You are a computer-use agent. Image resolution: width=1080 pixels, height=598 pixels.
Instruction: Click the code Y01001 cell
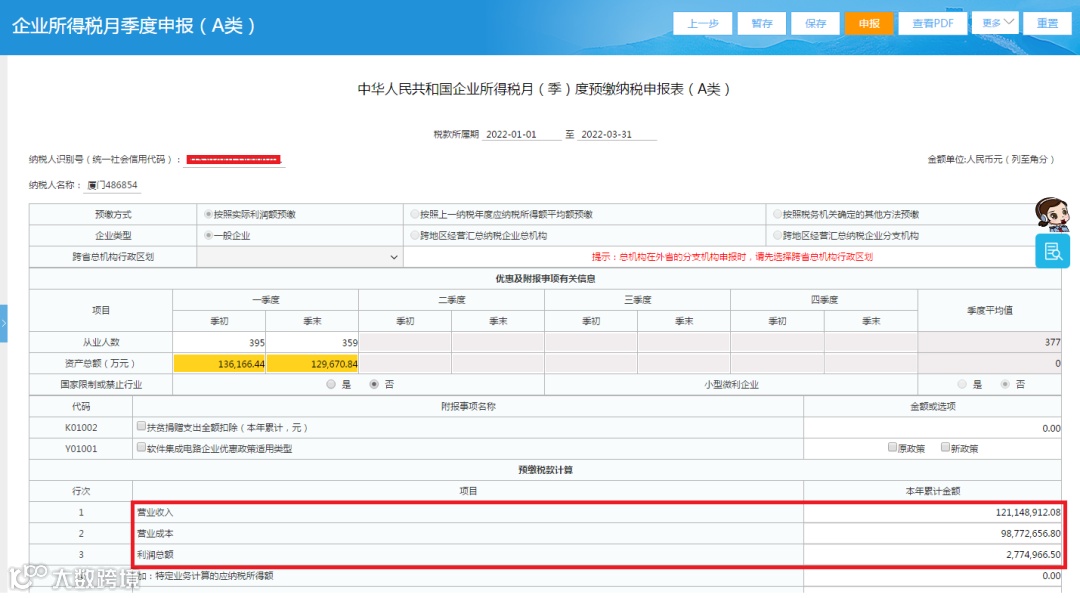point(81,448)
